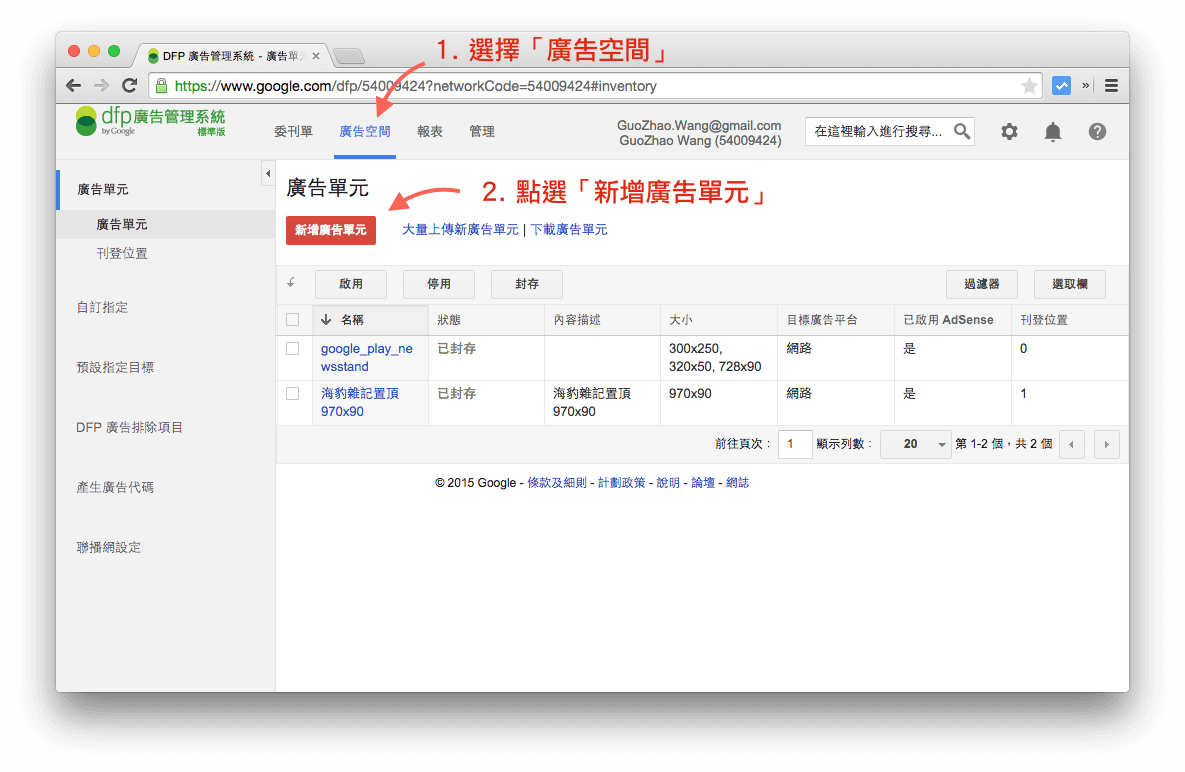Viewport: 1185px width, 772px height.
Task: Click the help question mark icon
Action: tap(1097, 131)
